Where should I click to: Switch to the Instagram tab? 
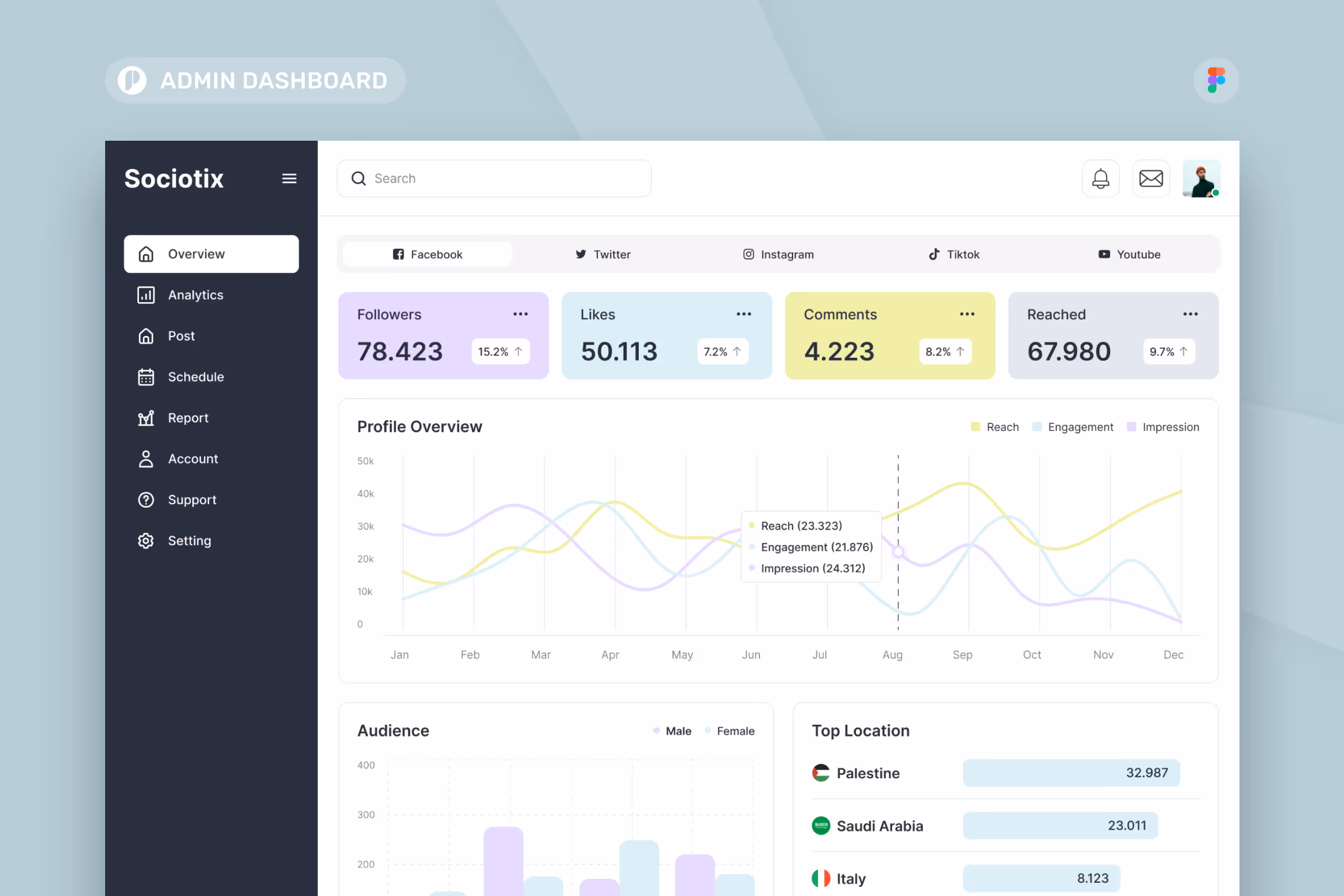click(778, 254)
